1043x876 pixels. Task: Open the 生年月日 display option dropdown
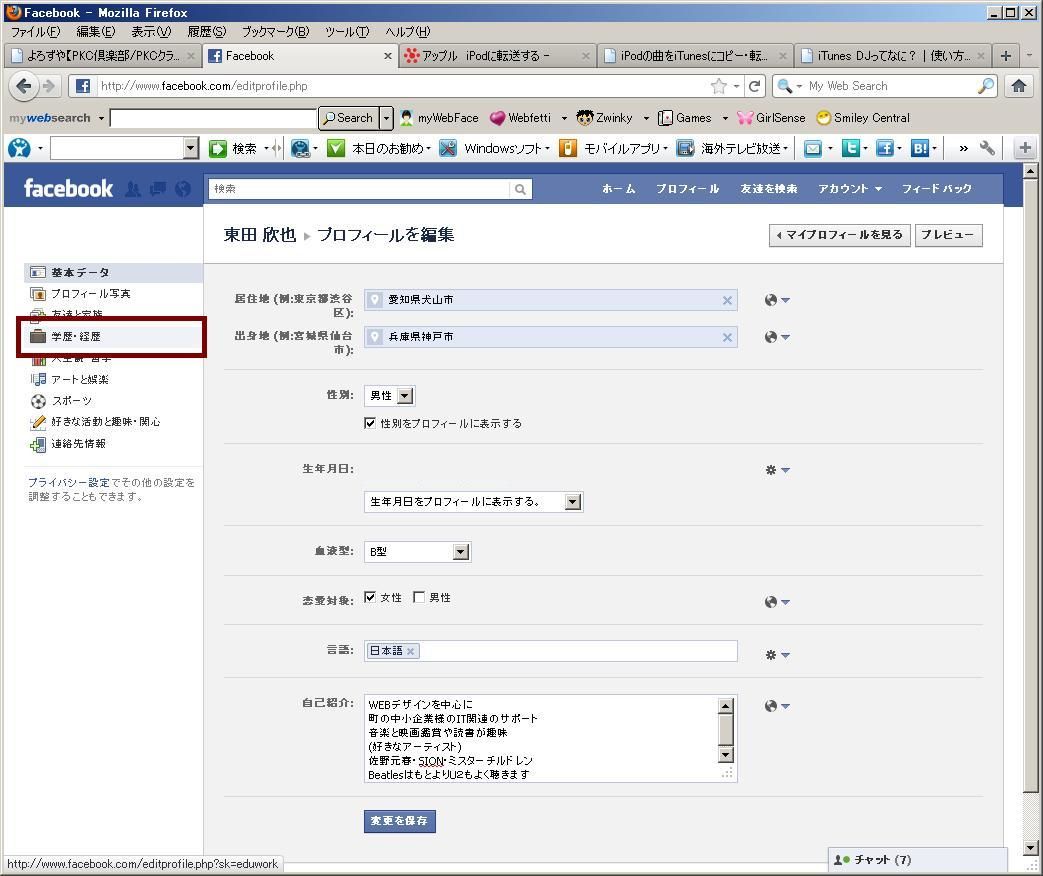coord(474,502)
